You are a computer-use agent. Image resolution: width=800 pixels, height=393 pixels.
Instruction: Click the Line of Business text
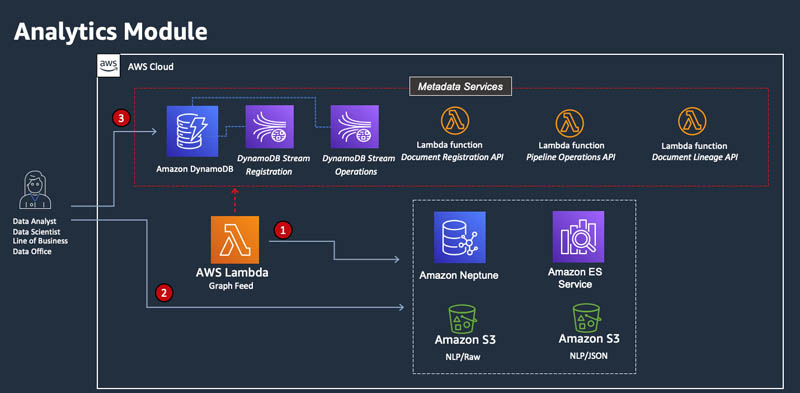coord(40,241)
